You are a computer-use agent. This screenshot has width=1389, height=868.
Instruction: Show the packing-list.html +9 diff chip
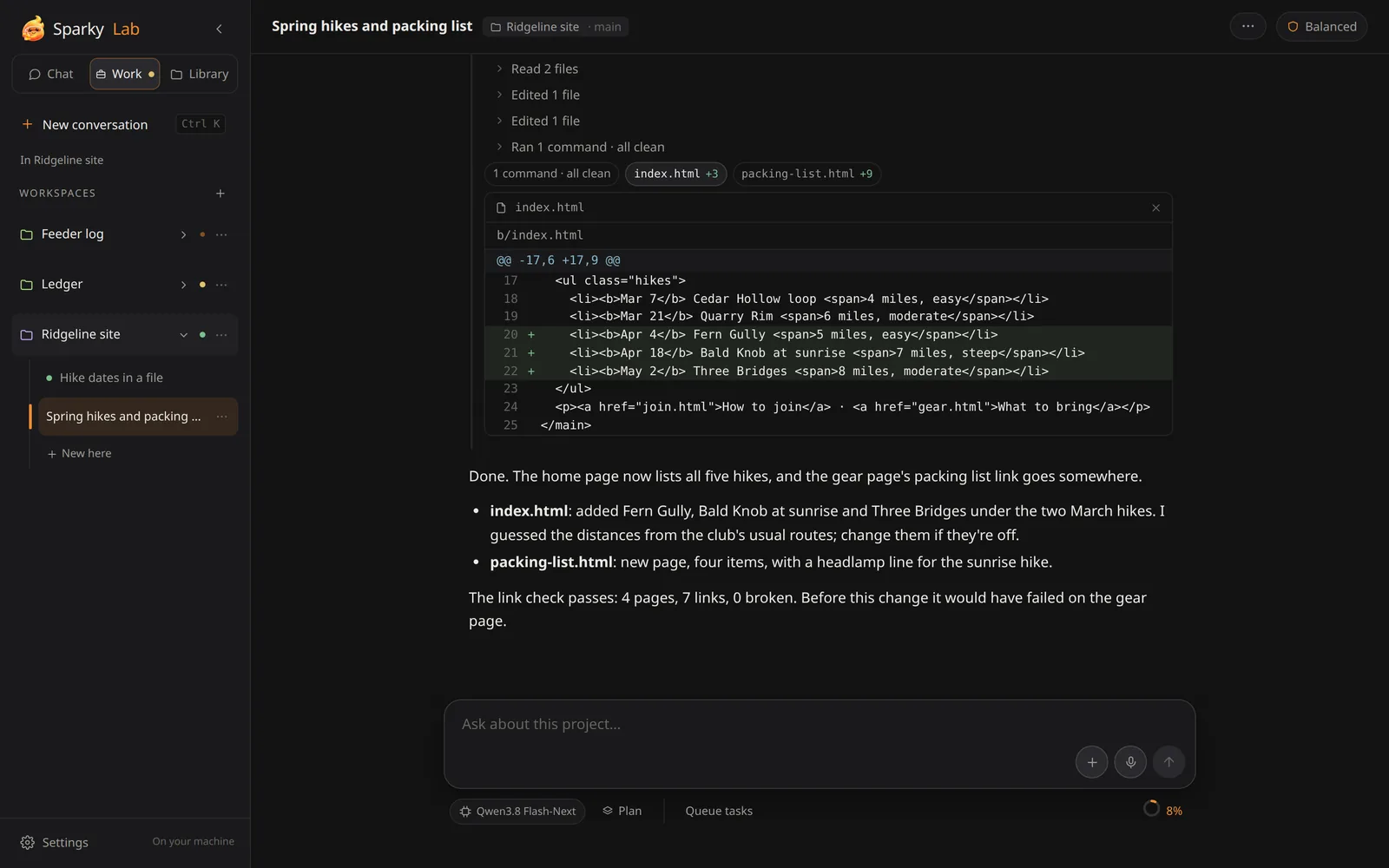click(806, 174)
